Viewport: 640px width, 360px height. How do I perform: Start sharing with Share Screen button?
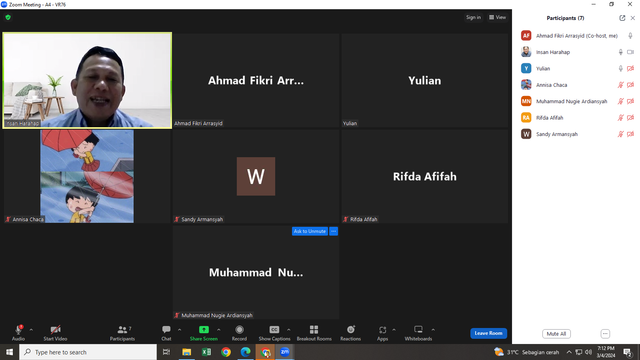click(204, 333)
